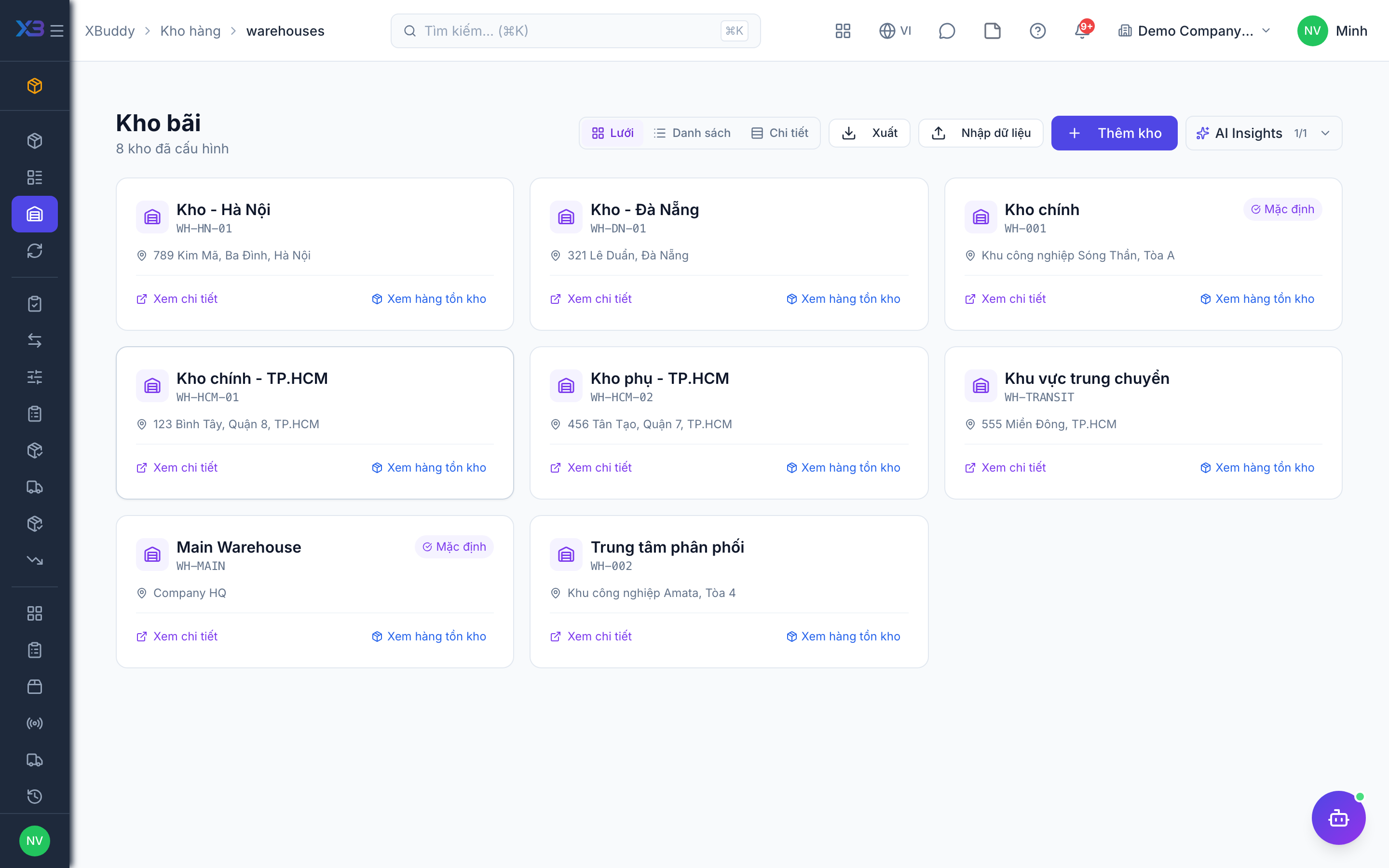Switch to Danh sách list view

coord(692,133)
